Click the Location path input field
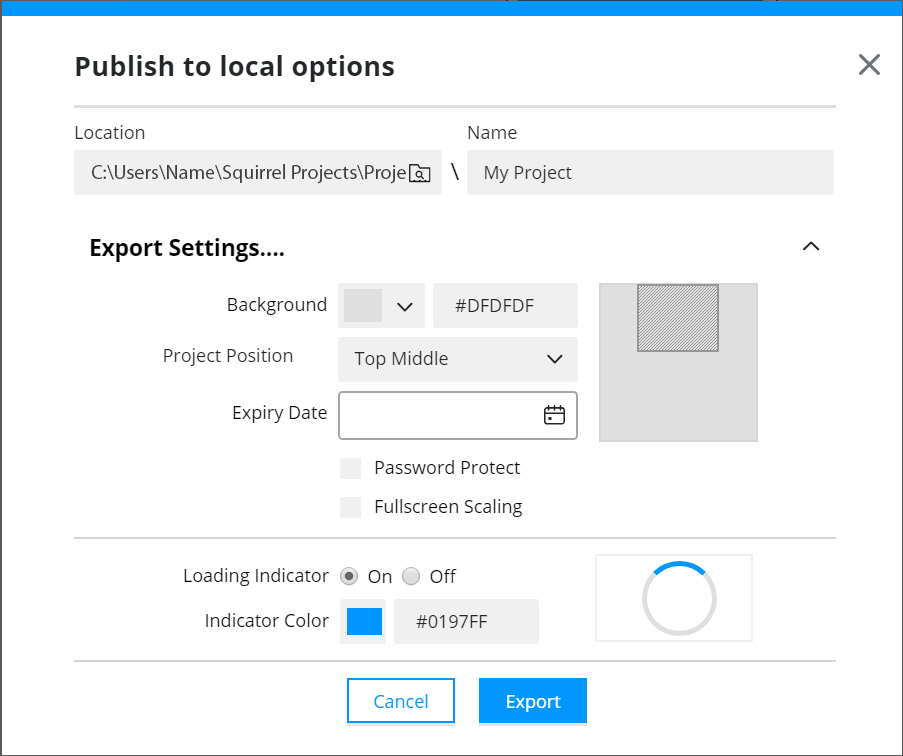 (x=257, y=172)
